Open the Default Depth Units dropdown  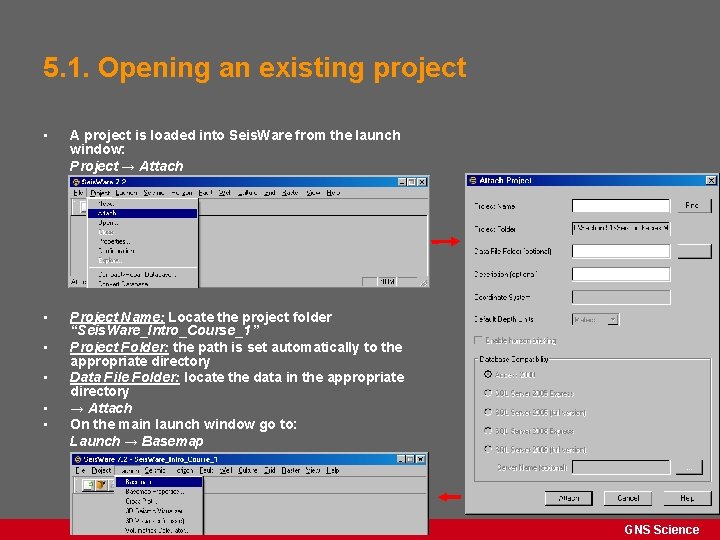[596, 320]
